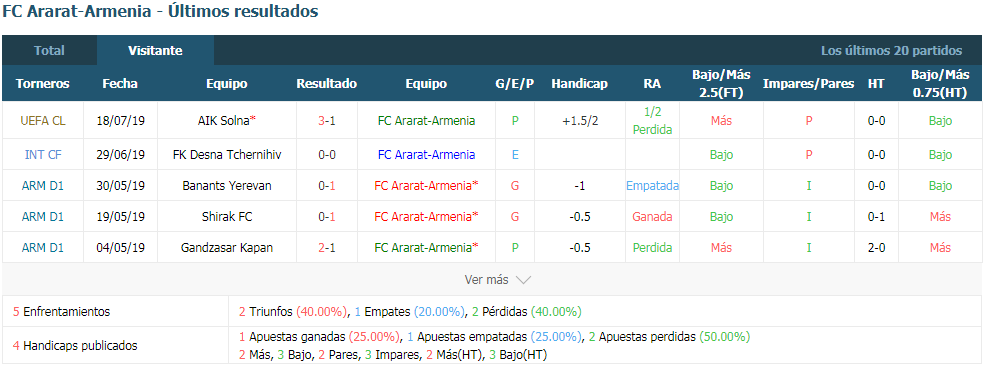Image resolution: width=985 pixels, height=366 pixels.
Task: Open Shirak FC team page
Action: tap(227, 217)
